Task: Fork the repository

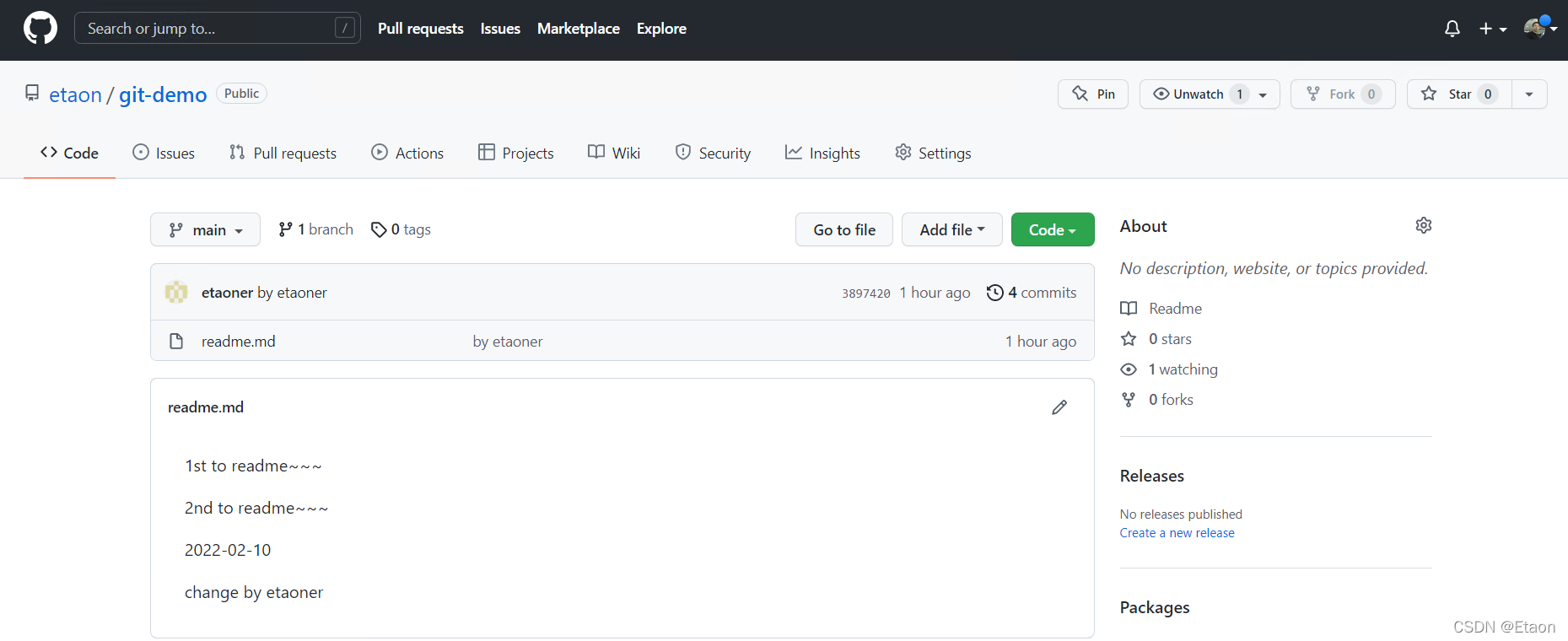Action: coord(1343,94)
